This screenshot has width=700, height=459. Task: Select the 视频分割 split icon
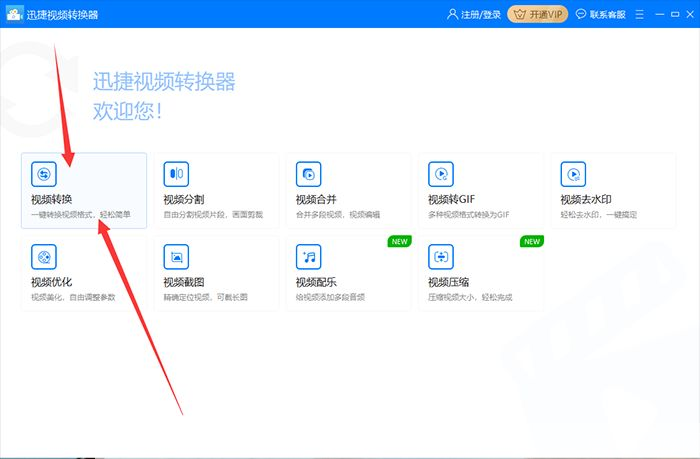[176, 174]
